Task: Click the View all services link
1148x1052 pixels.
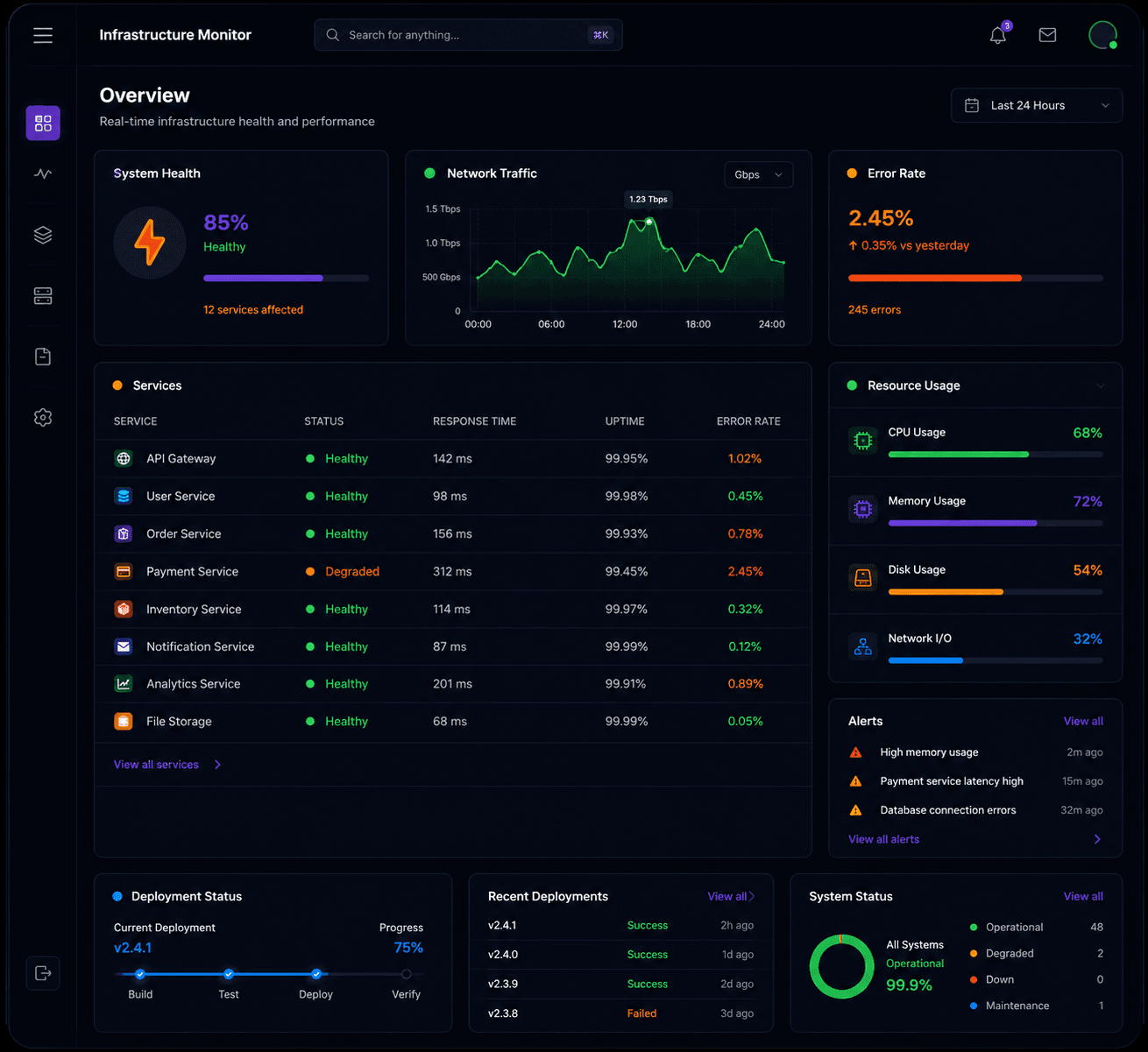Action: coord(156,765)
